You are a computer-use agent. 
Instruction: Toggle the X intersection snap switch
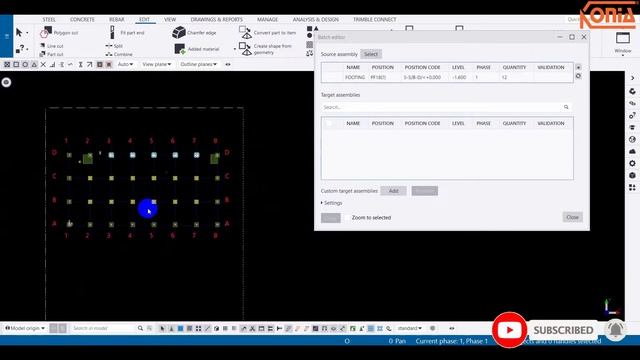(43, 64)
